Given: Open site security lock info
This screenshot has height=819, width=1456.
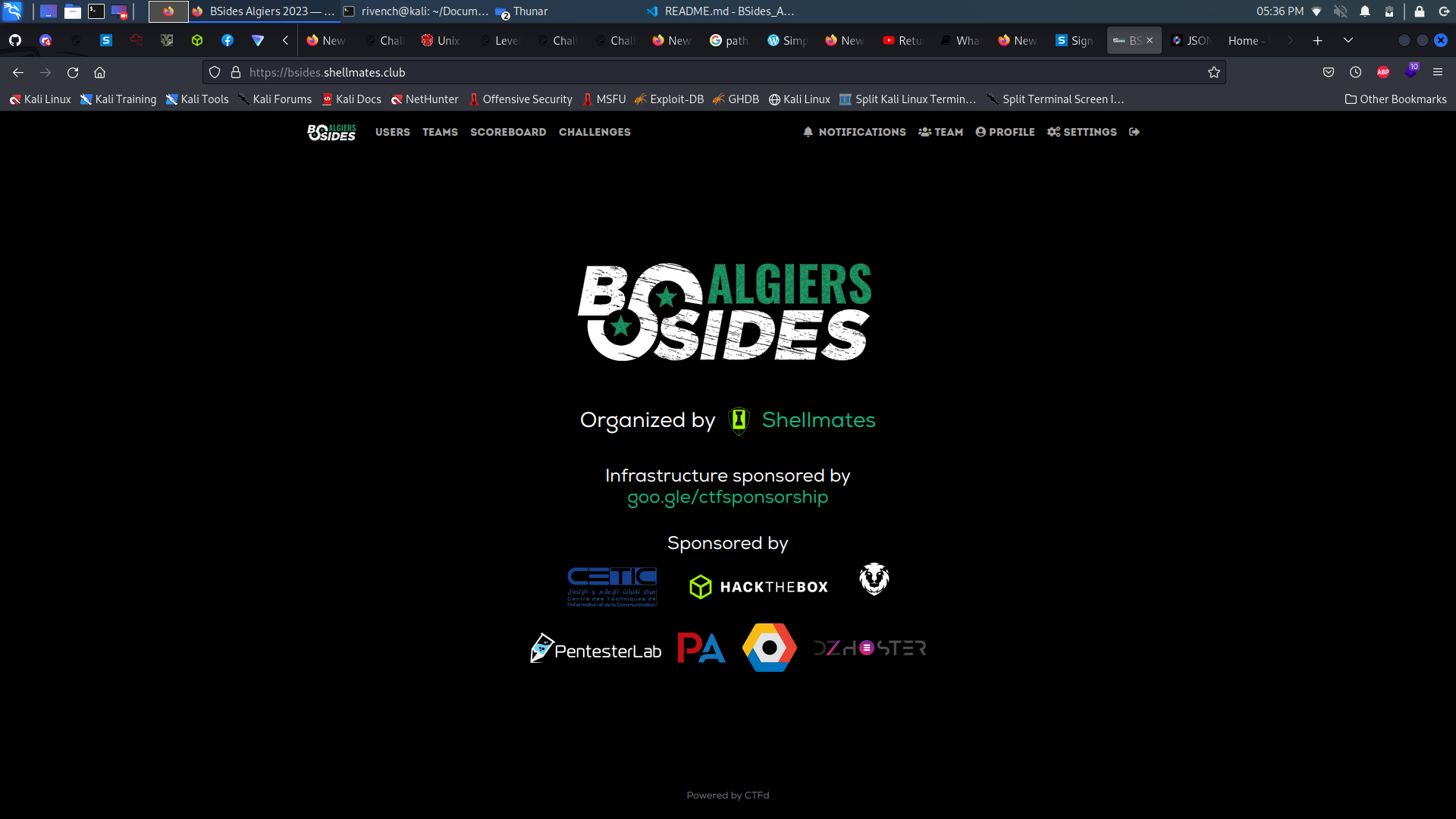Looking at the screenshot, I should coord(236,72).
